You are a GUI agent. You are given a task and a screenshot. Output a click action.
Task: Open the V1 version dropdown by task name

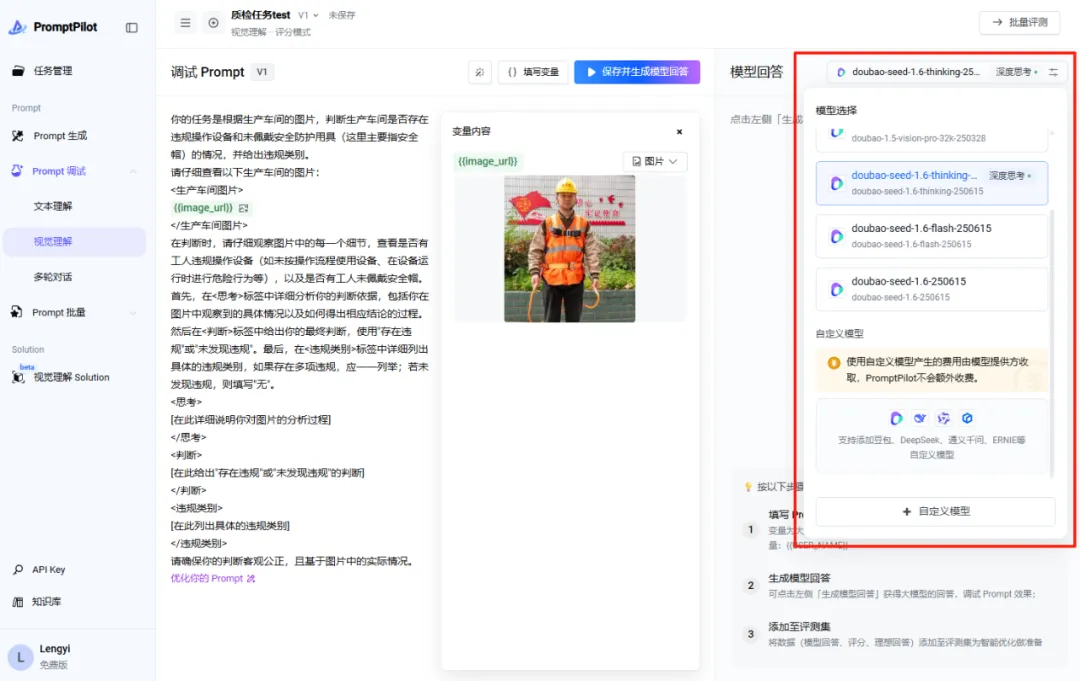[309, 15]
